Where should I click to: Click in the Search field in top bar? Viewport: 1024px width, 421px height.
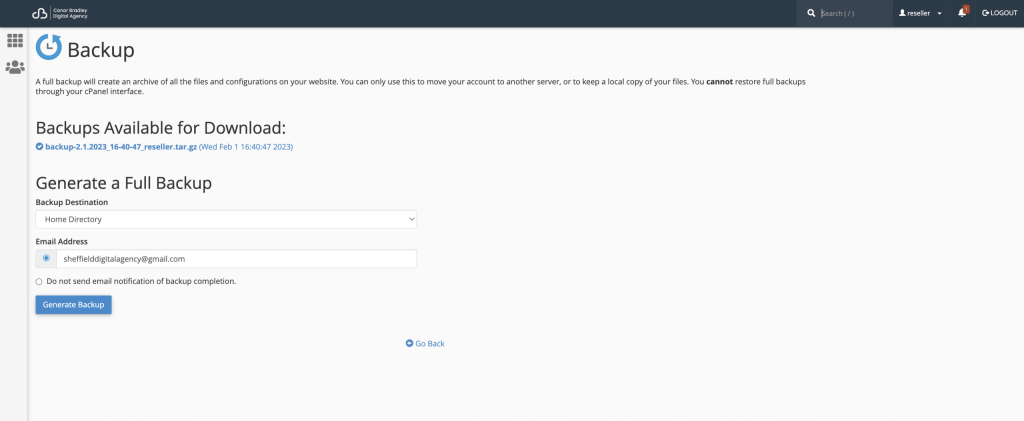[852, 13]
